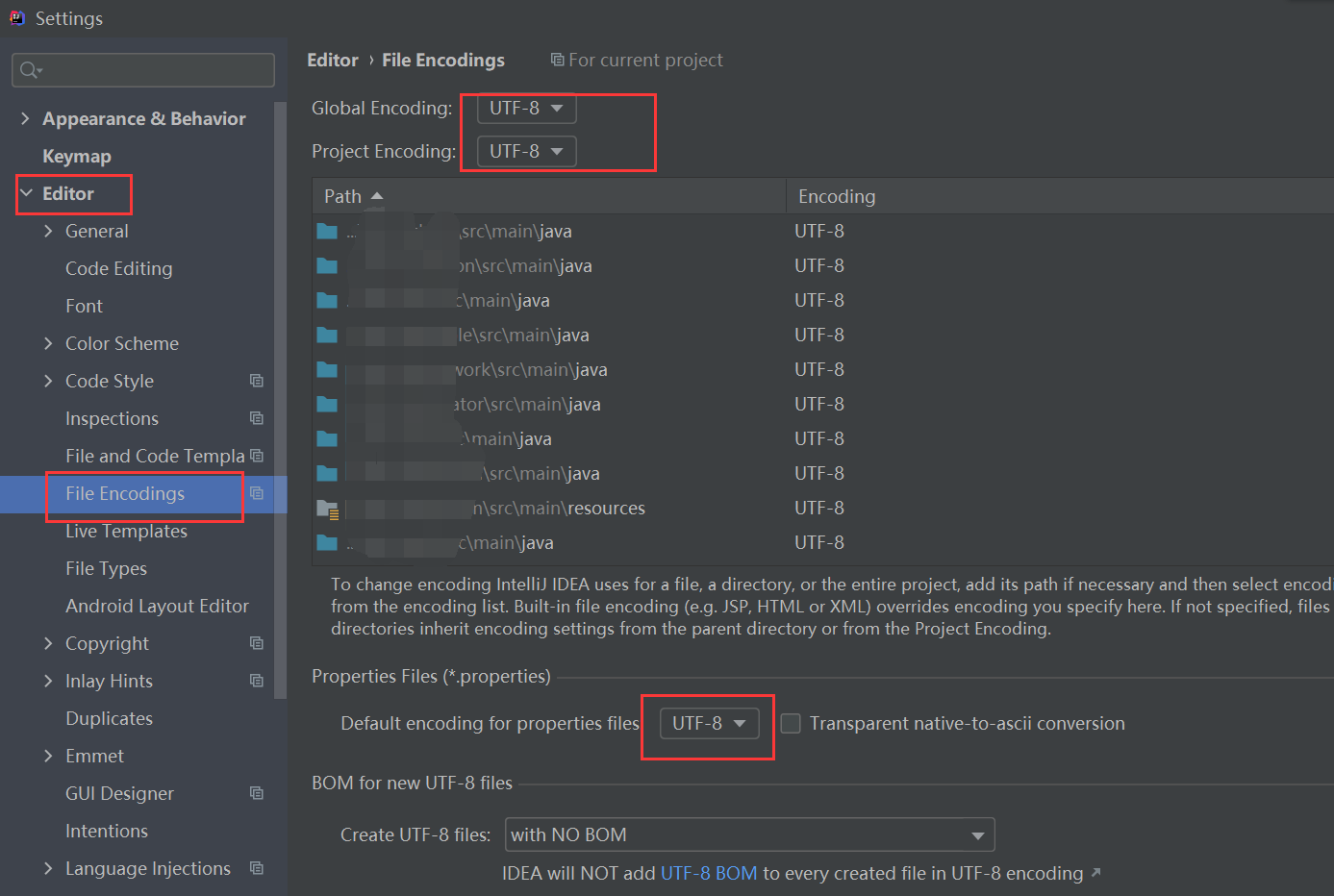Click the per-project icon beside GUI Designer
The height and width of the screenshot is (896, 1334).
pos(257,792)
